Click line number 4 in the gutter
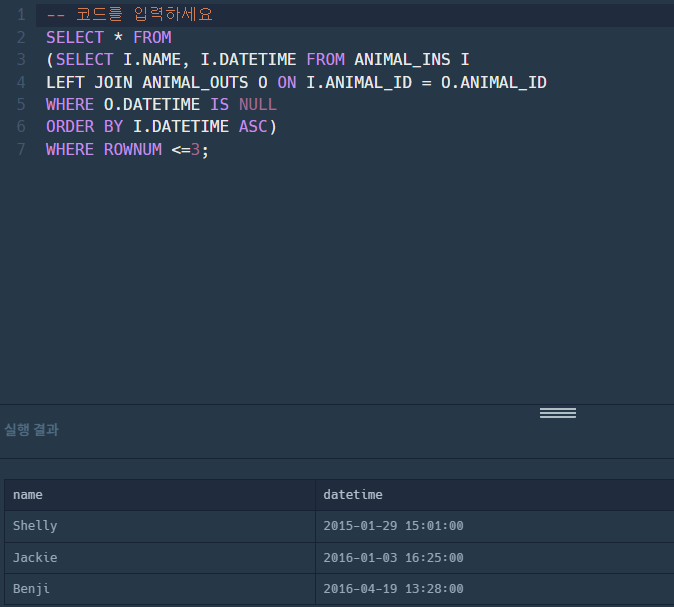The image size is (674, 607). [x=21, y=82]
